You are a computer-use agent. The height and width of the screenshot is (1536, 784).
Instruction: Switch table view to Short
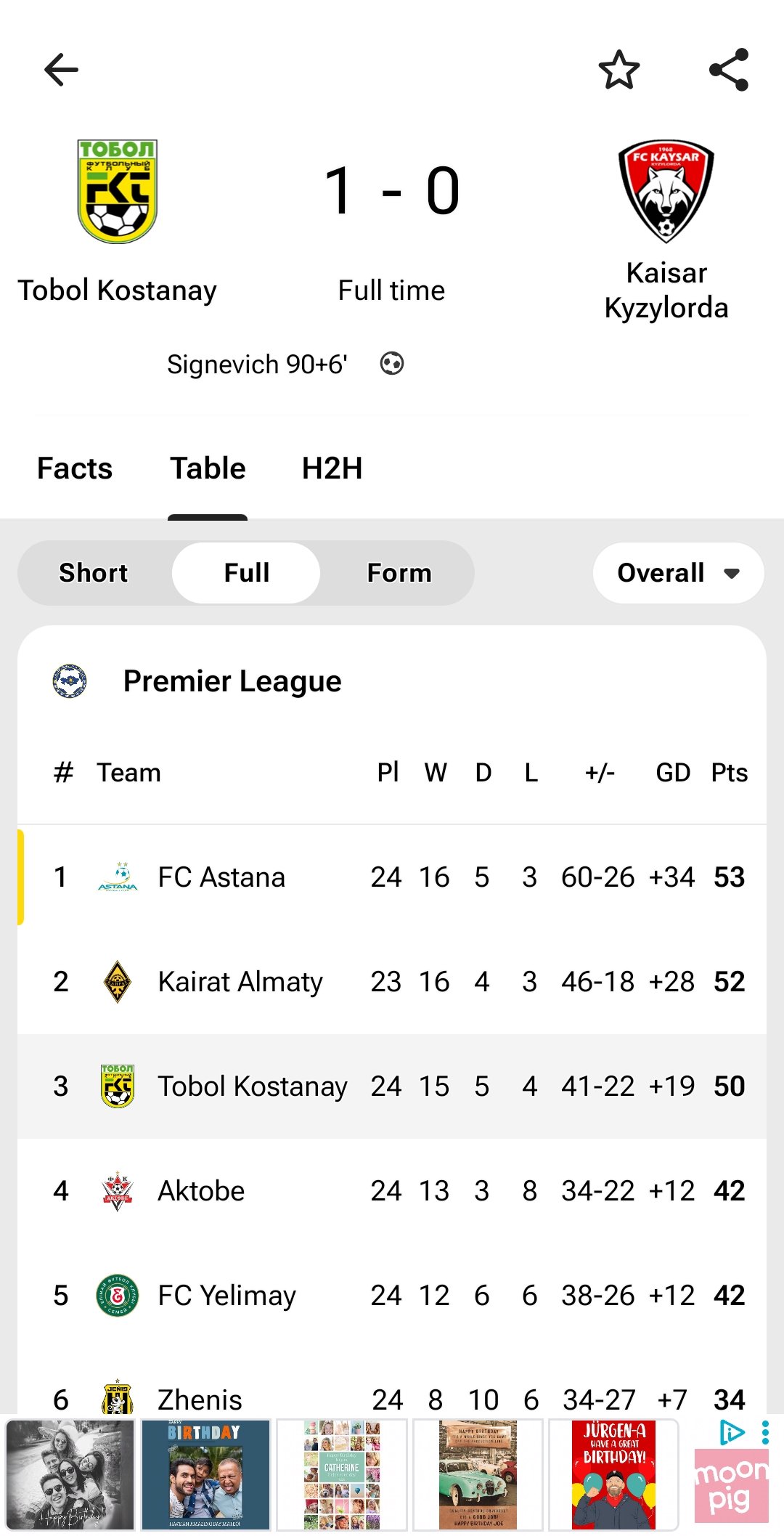(x=94, y=573)
